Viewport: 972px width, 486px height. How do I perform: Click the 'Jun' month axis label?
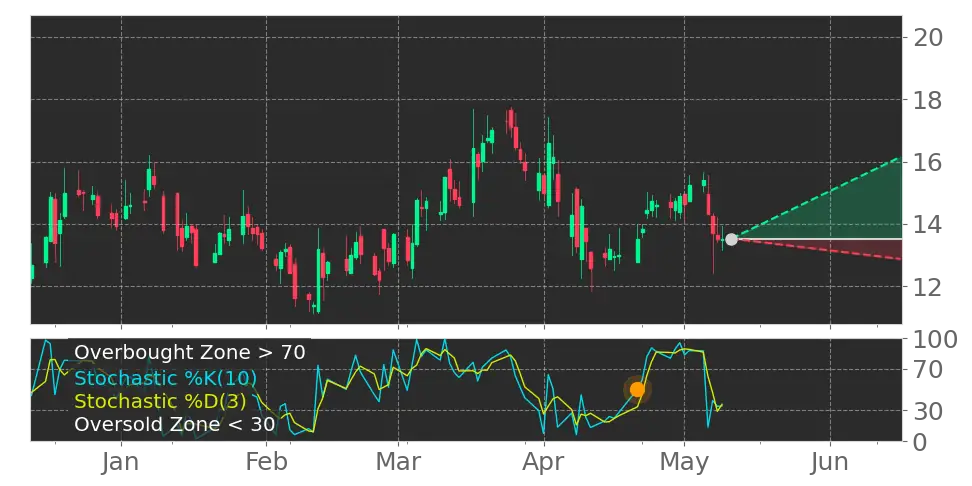829,462
